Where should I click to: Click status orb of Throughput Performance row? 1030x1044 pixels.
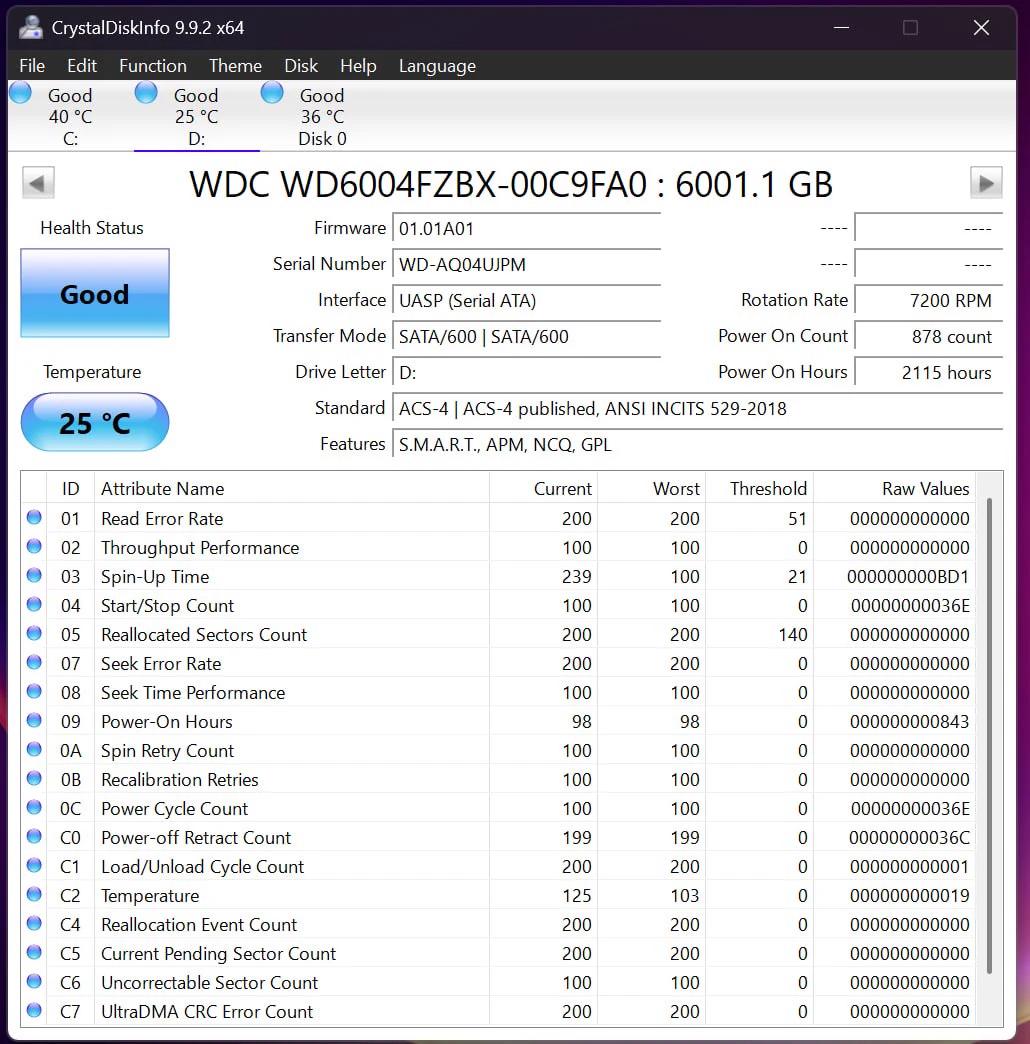pos(34,547)
